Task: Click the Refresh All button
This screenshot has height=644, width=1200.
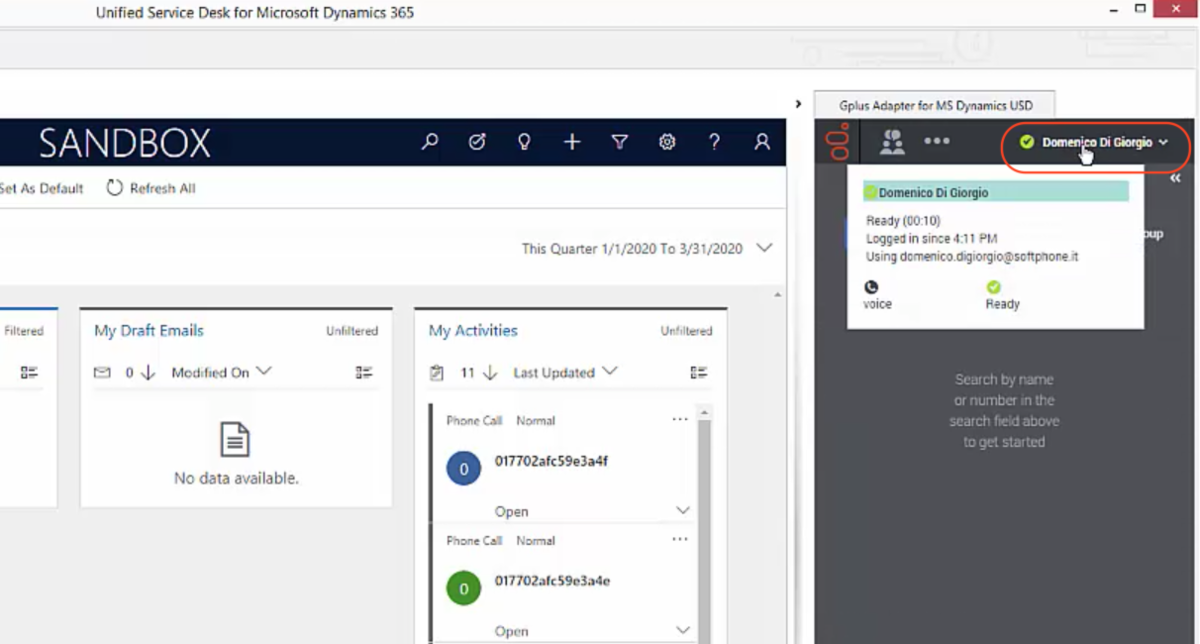Action: (151, 188)
